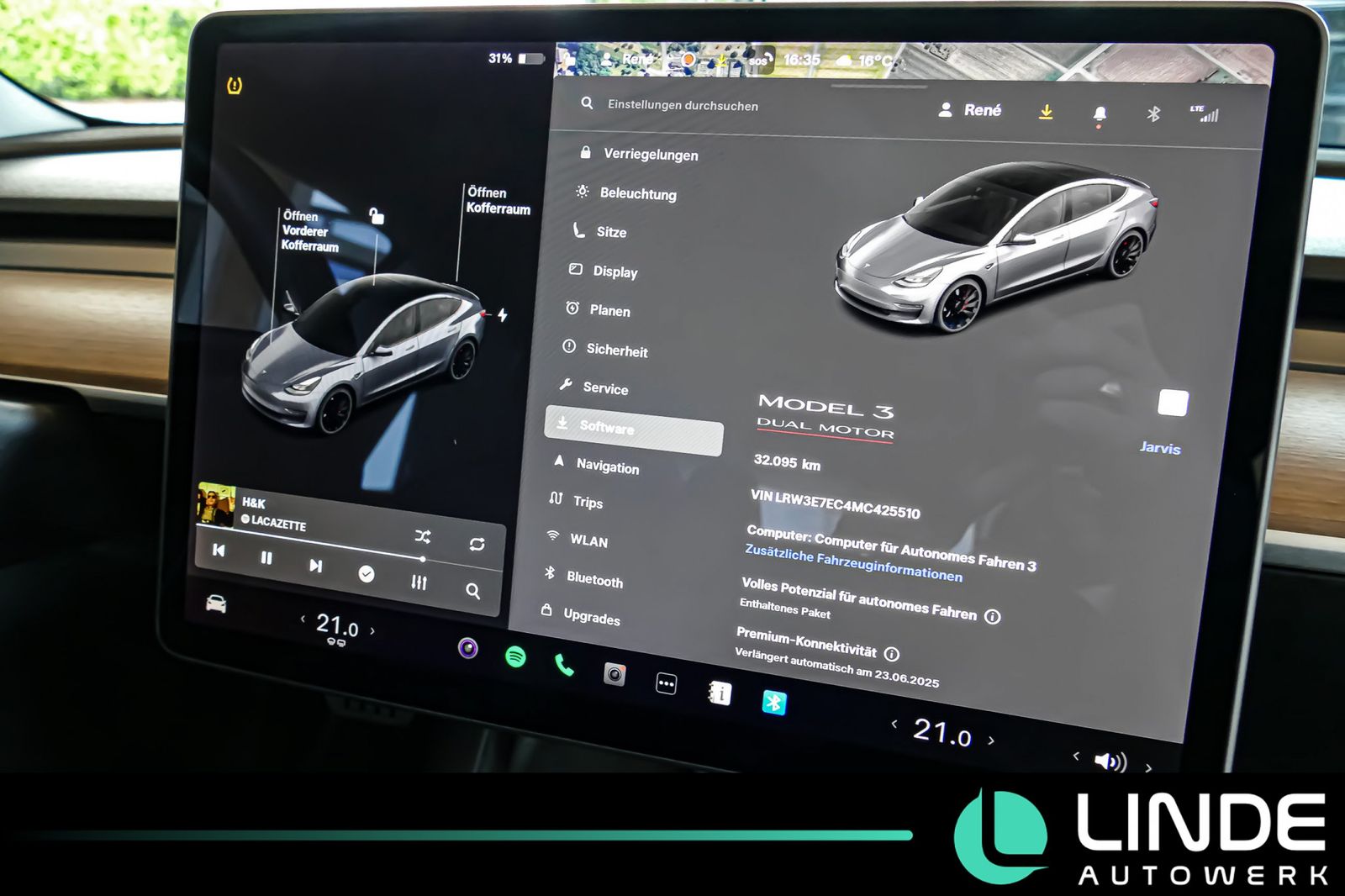Tap the white square above Jarvis
The image size is (1345, 896).
pyautogui.click(x=1173, y=403)
